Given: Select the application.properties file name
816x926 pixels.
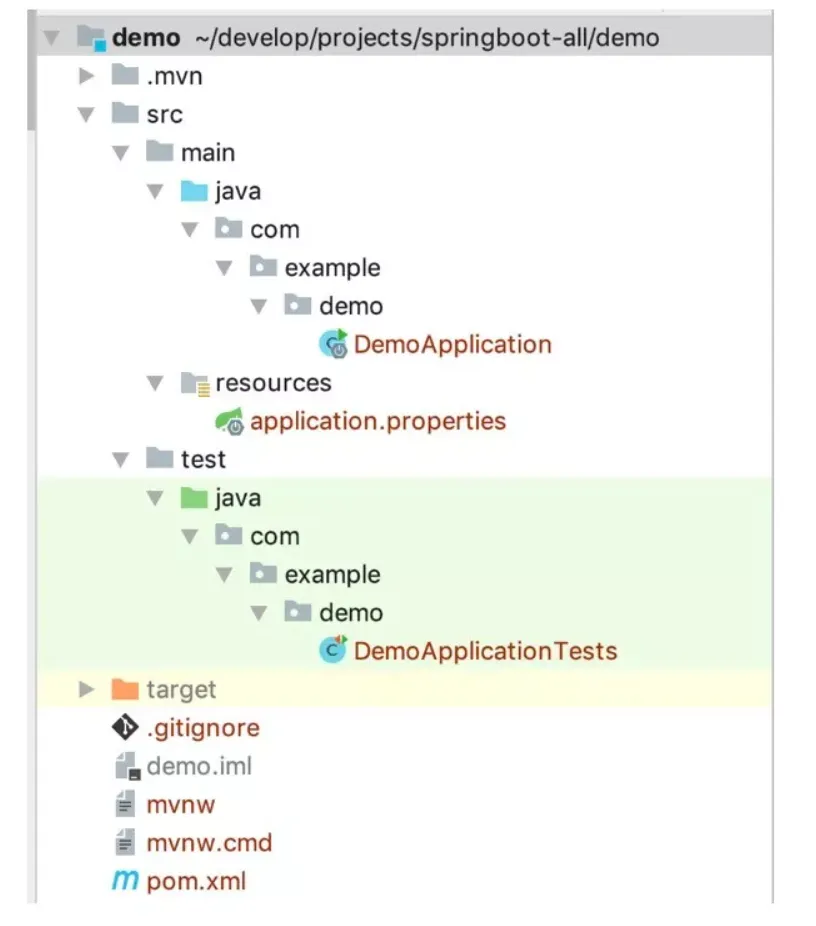Looking at the screenshot, I should [378, 421].
